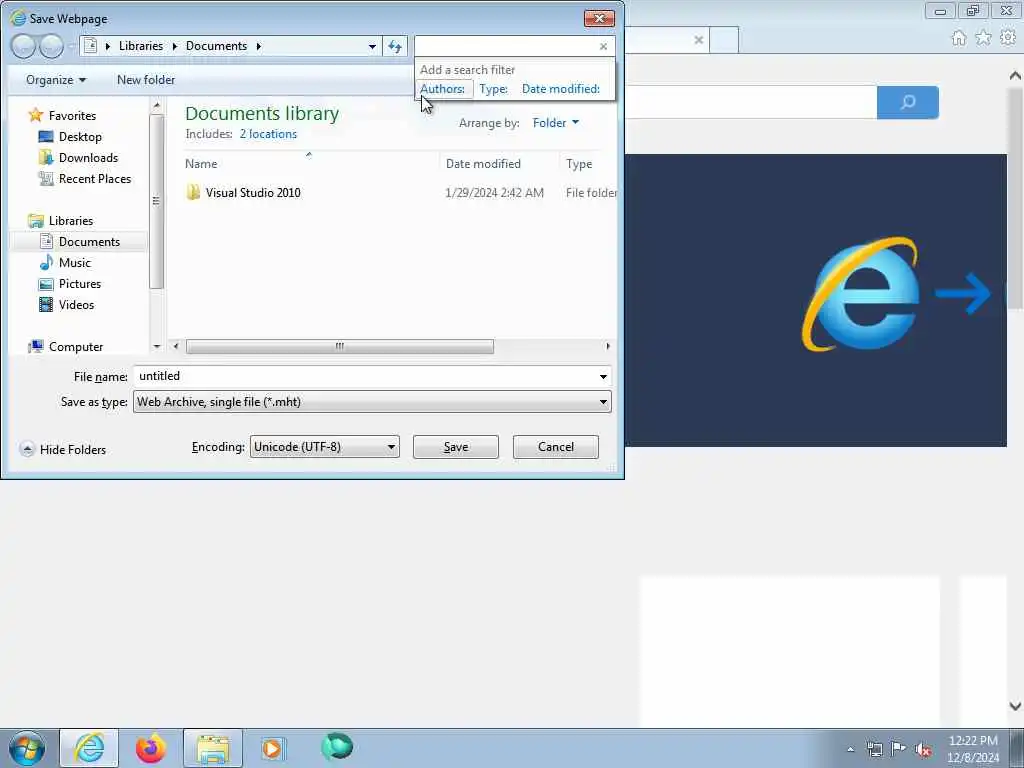1024x768 pixels.
Task: Open the Organize dropdown menu
Action: 56,80
